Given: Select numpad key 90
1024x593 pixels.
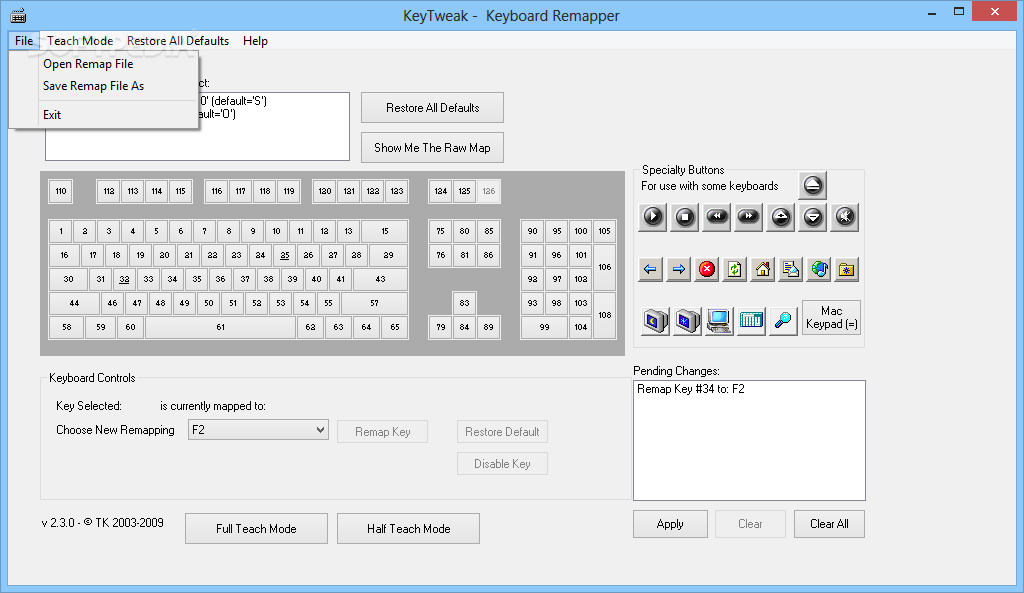Looking at the screenshot, I should [x=533, y=231].
